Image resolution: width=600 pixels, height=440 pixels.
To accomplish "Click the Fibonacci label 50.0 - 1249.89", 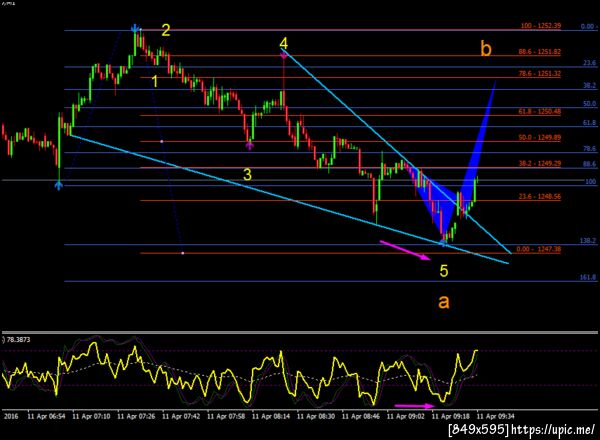I will pyautogui.click(x=540, y=137).
